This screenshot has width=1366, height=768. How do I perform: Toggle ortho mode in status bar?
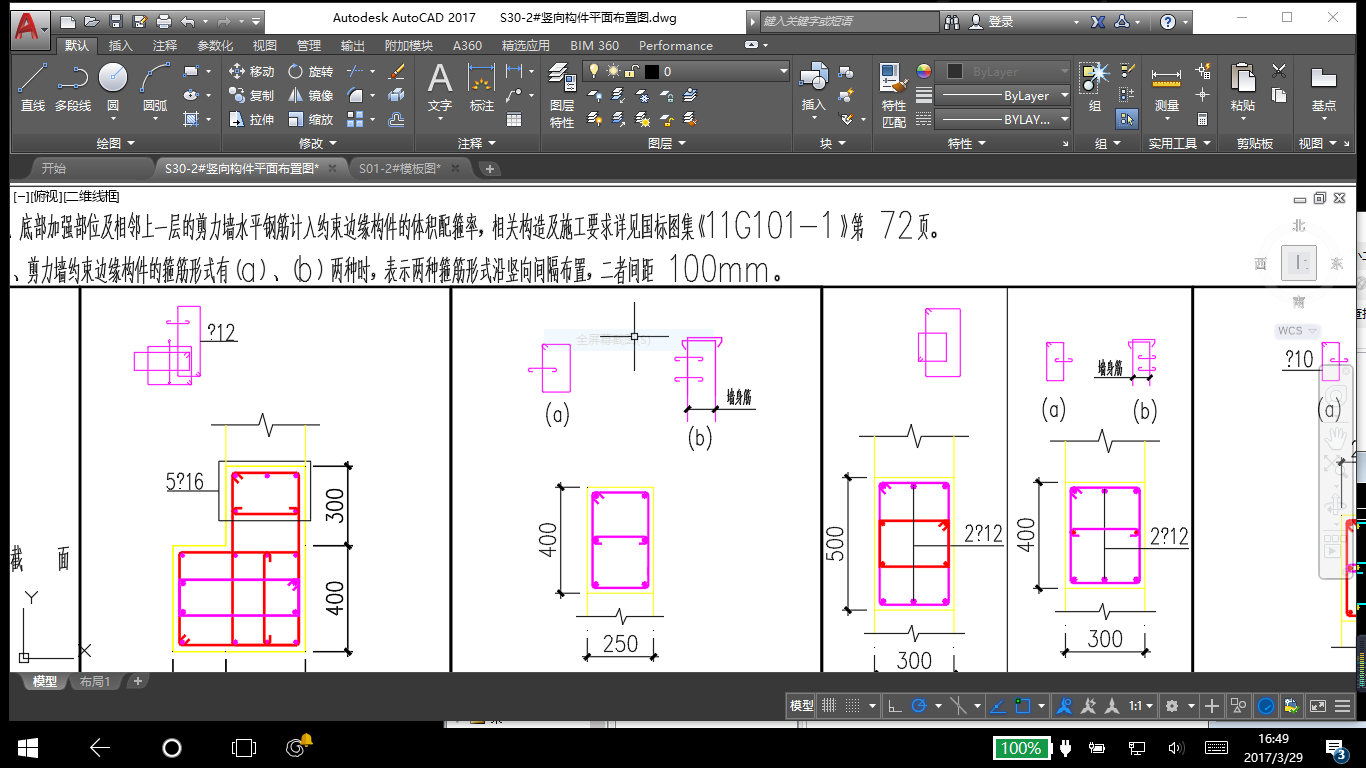pos(895,706)
